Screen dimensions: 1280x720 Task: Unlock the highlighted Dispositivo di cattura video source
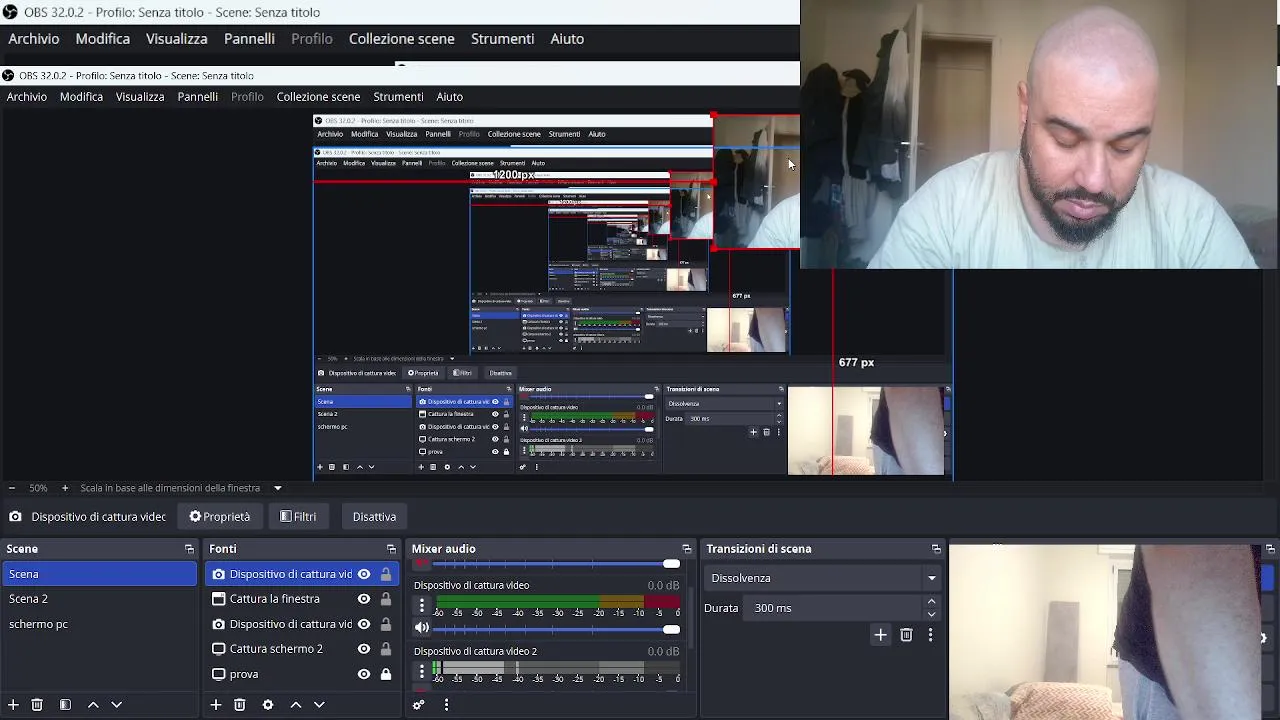pyautogui.click(x=386, y=574)
